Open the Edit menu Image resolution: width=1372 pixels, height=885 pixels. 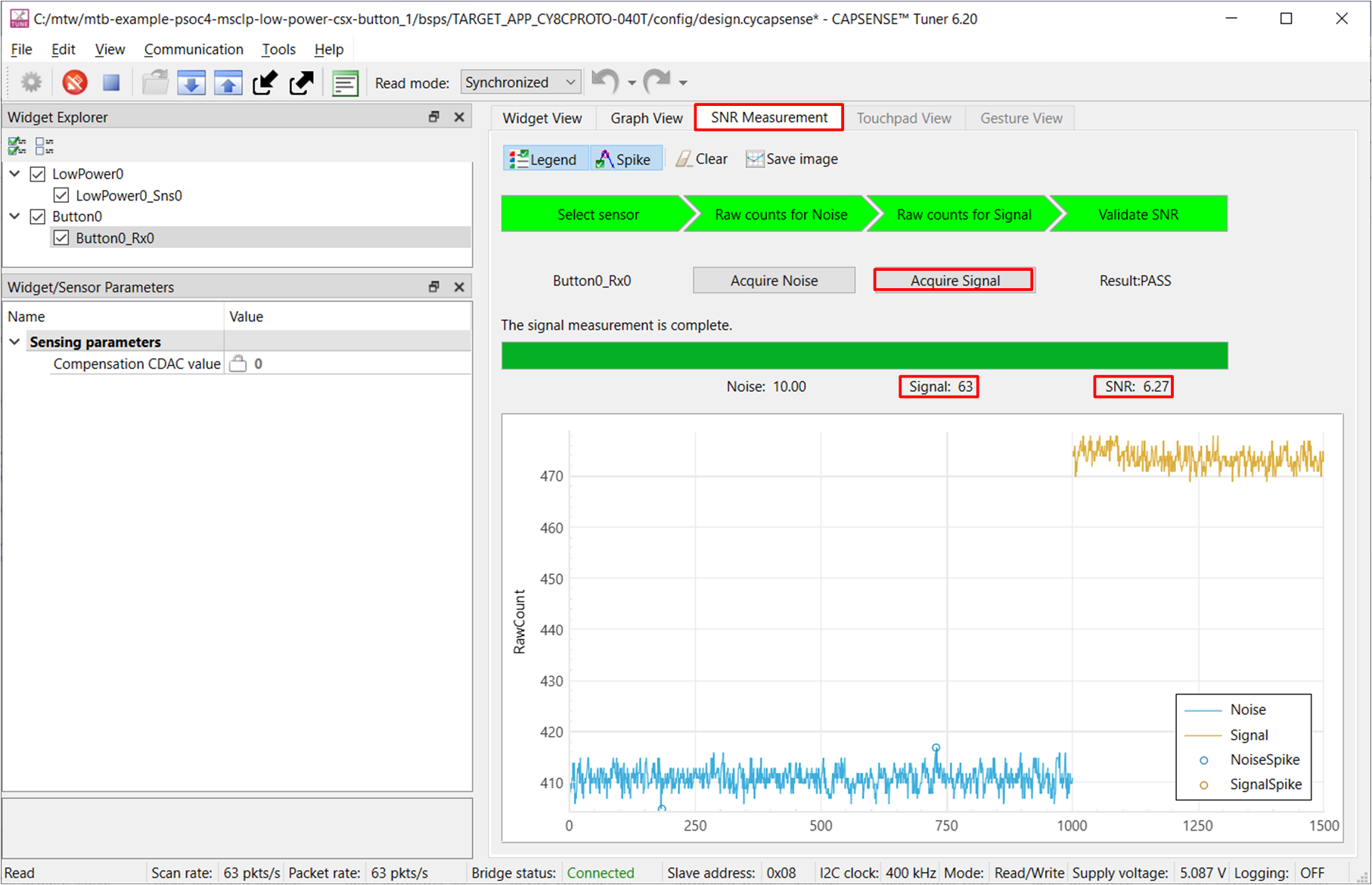pos(64,49)
